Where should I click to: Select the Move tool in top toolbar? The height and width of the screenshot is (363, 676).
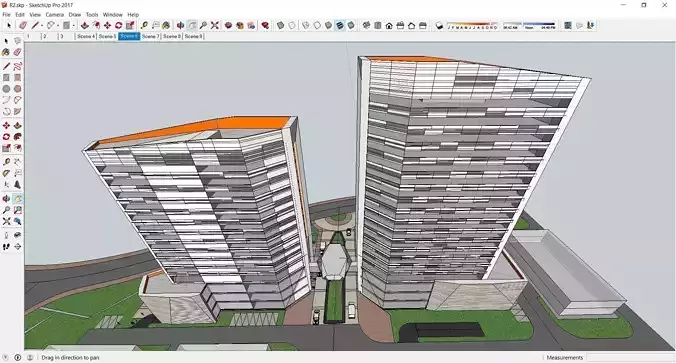click(107, 25)
